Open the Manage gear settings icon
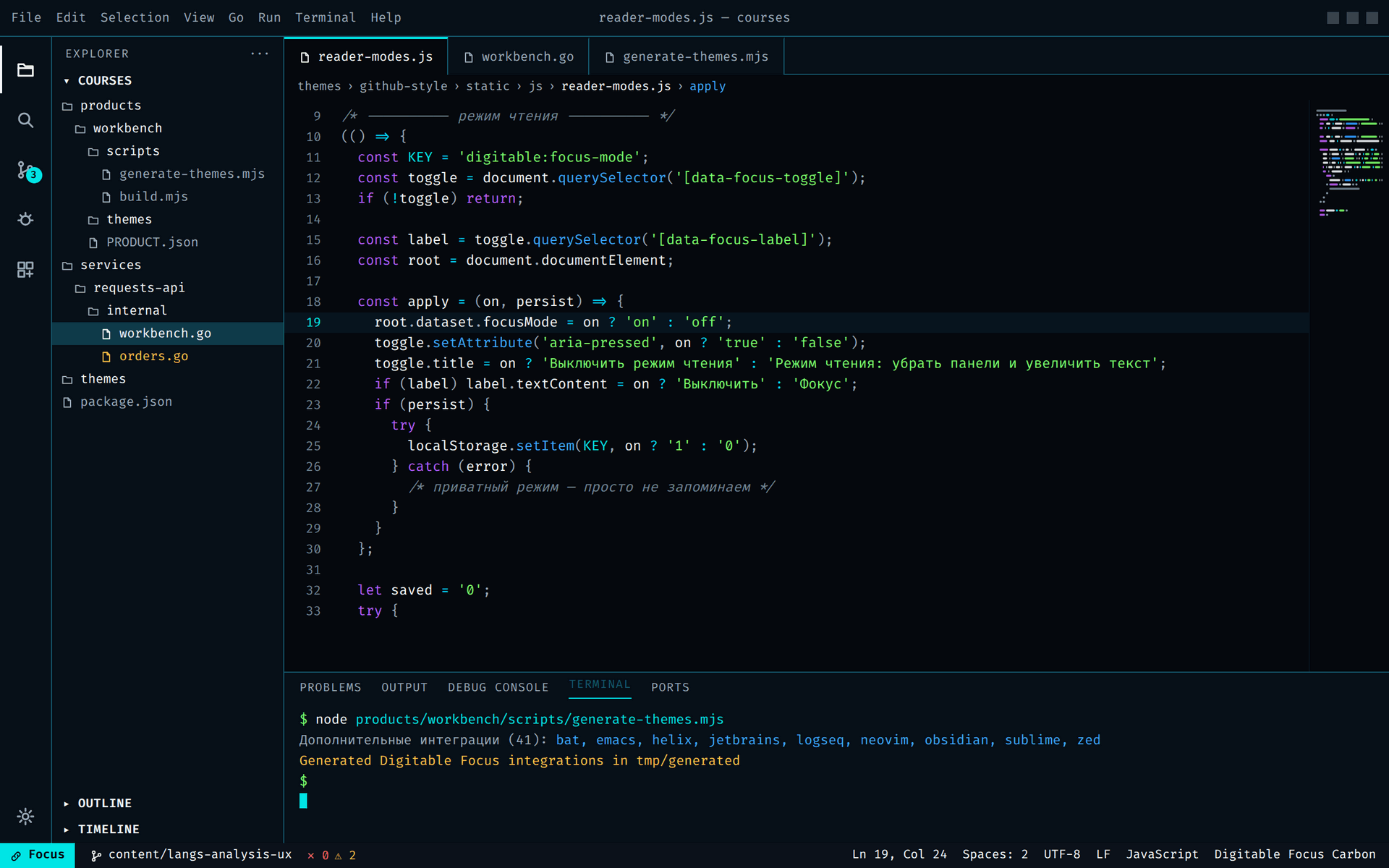1389x868 pixels. (x=25, y=817)
